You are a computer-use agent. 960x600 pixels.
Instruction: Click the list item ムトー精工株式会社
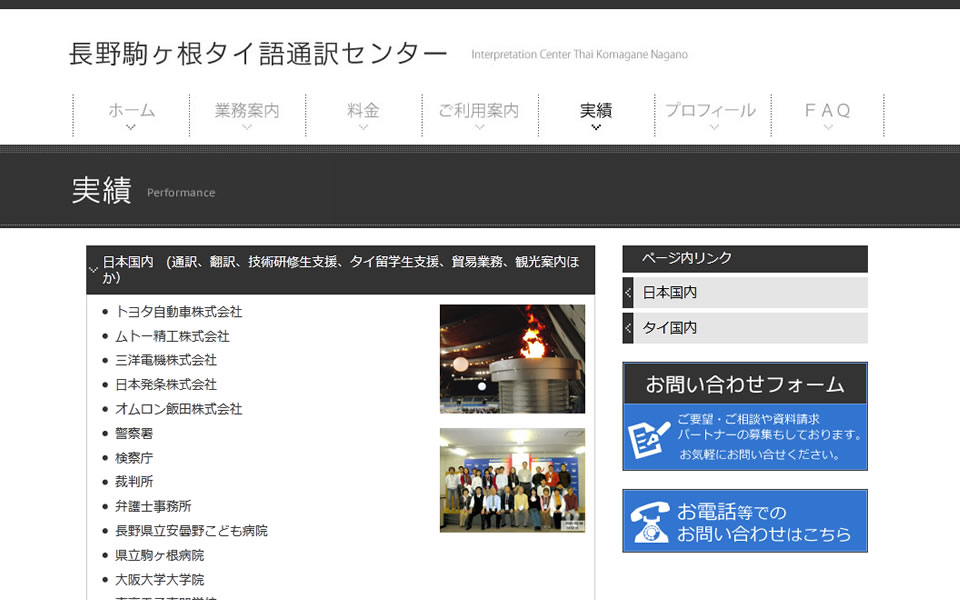coord(173,336)
